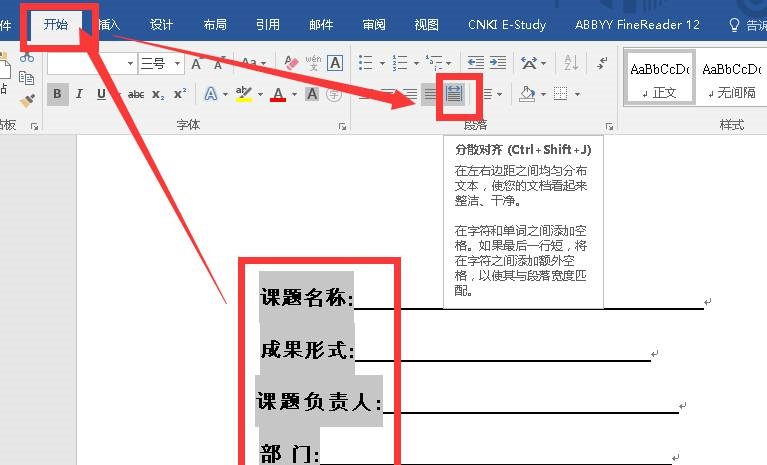Switch to the 布局 tab
The image size is (767, 465).
pyautogui.click(x=215, y=24)
